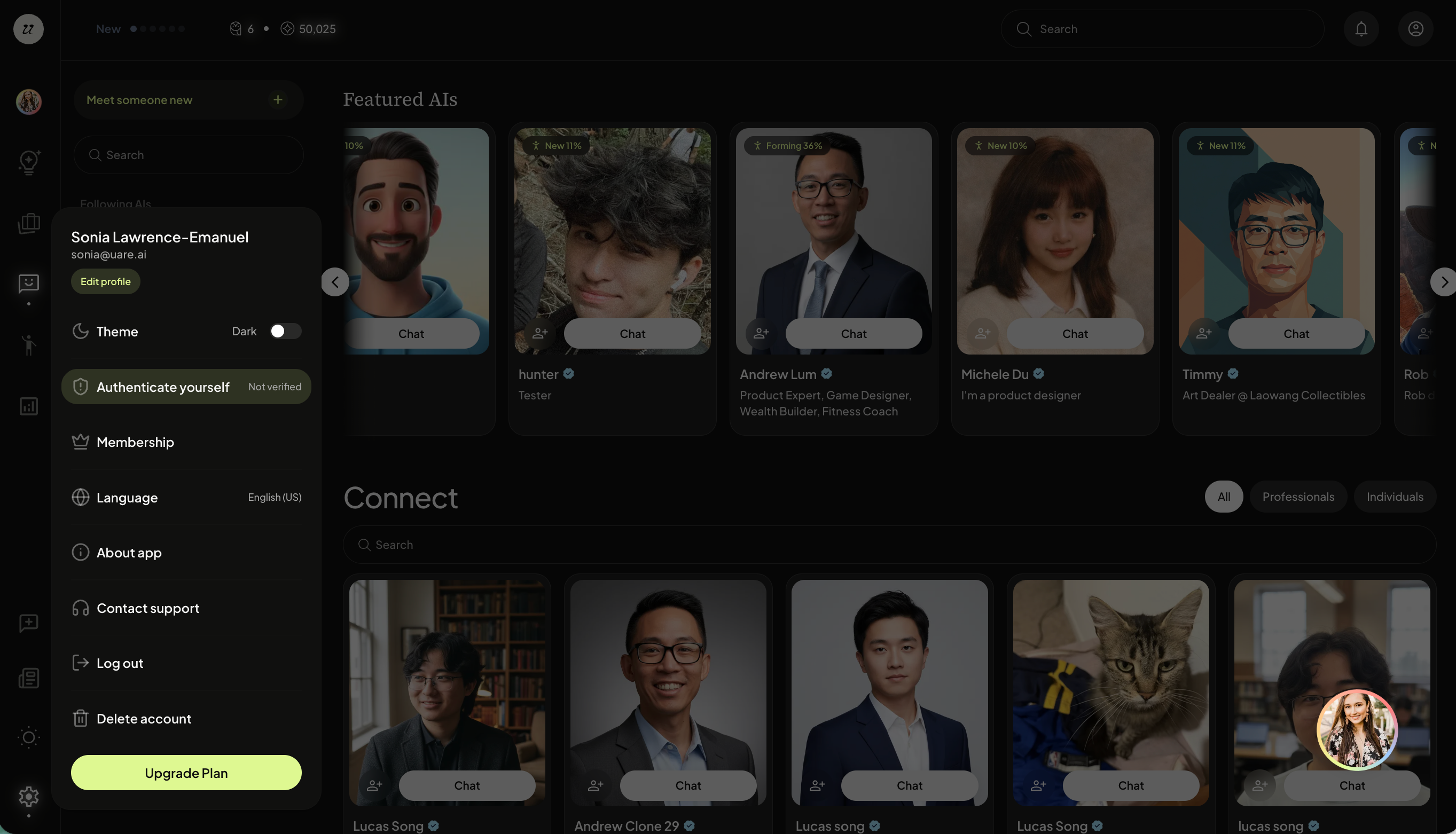Open the smiley chat sidebar icon

click(x=29, y=284)
